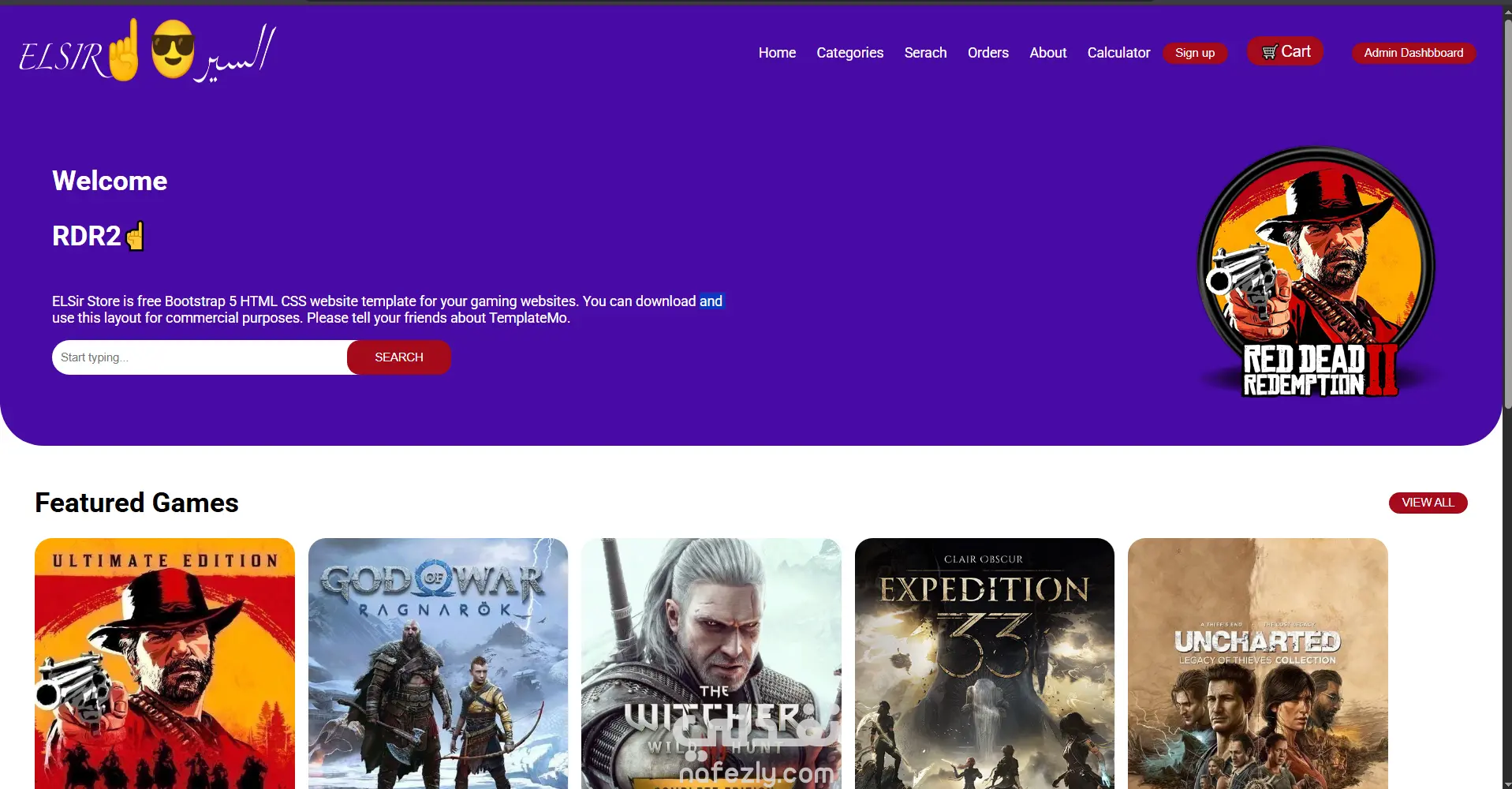Open the Red Dead Redemption Ultimate Edition card
This screenshot has height=789, width=1512.
(x=165, y=664)
